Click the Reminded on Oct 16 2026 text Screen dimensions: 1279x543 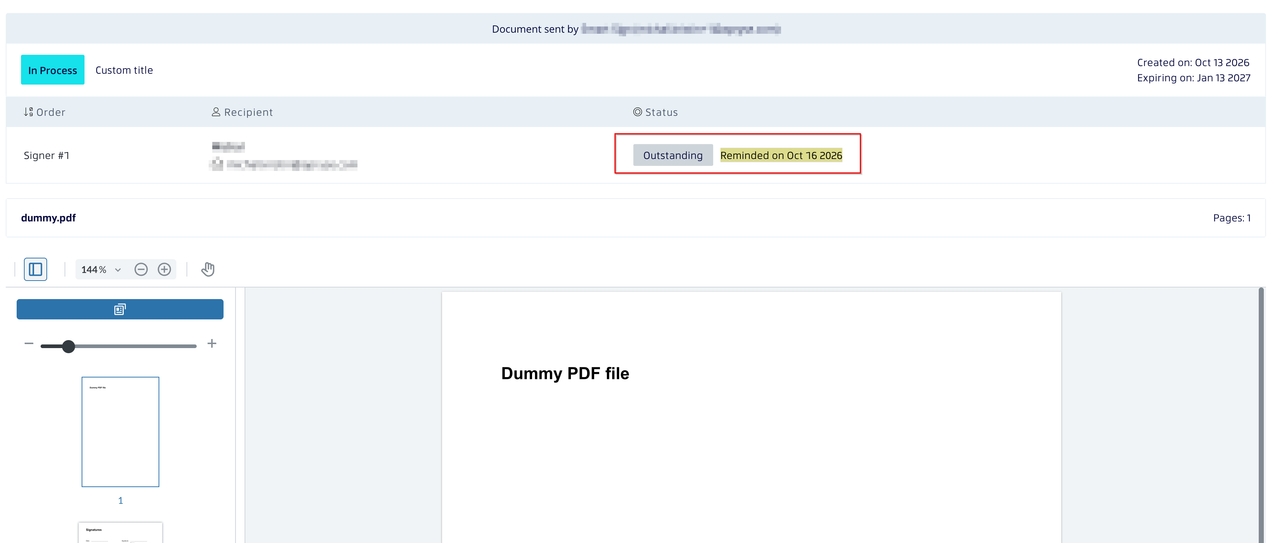click(781, 155)
